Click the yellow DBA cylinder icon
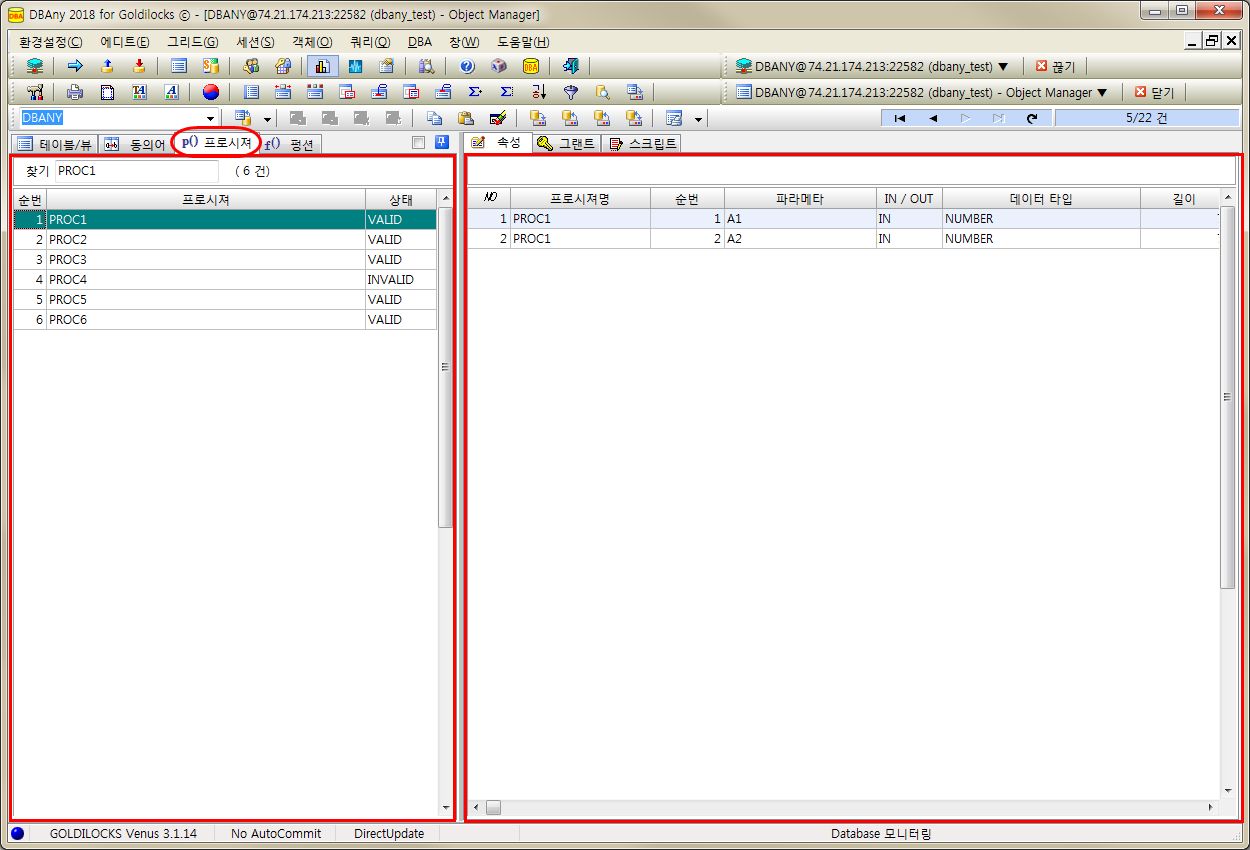 pyautogui.click(x=531, y=66)
